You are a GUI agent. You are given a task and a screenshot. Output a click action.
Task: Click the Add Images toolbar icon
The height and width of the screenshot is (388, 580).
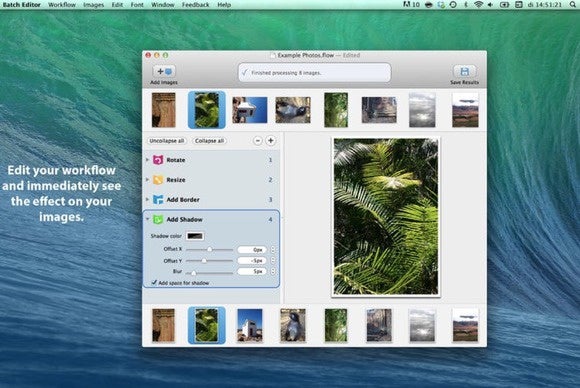164,71
